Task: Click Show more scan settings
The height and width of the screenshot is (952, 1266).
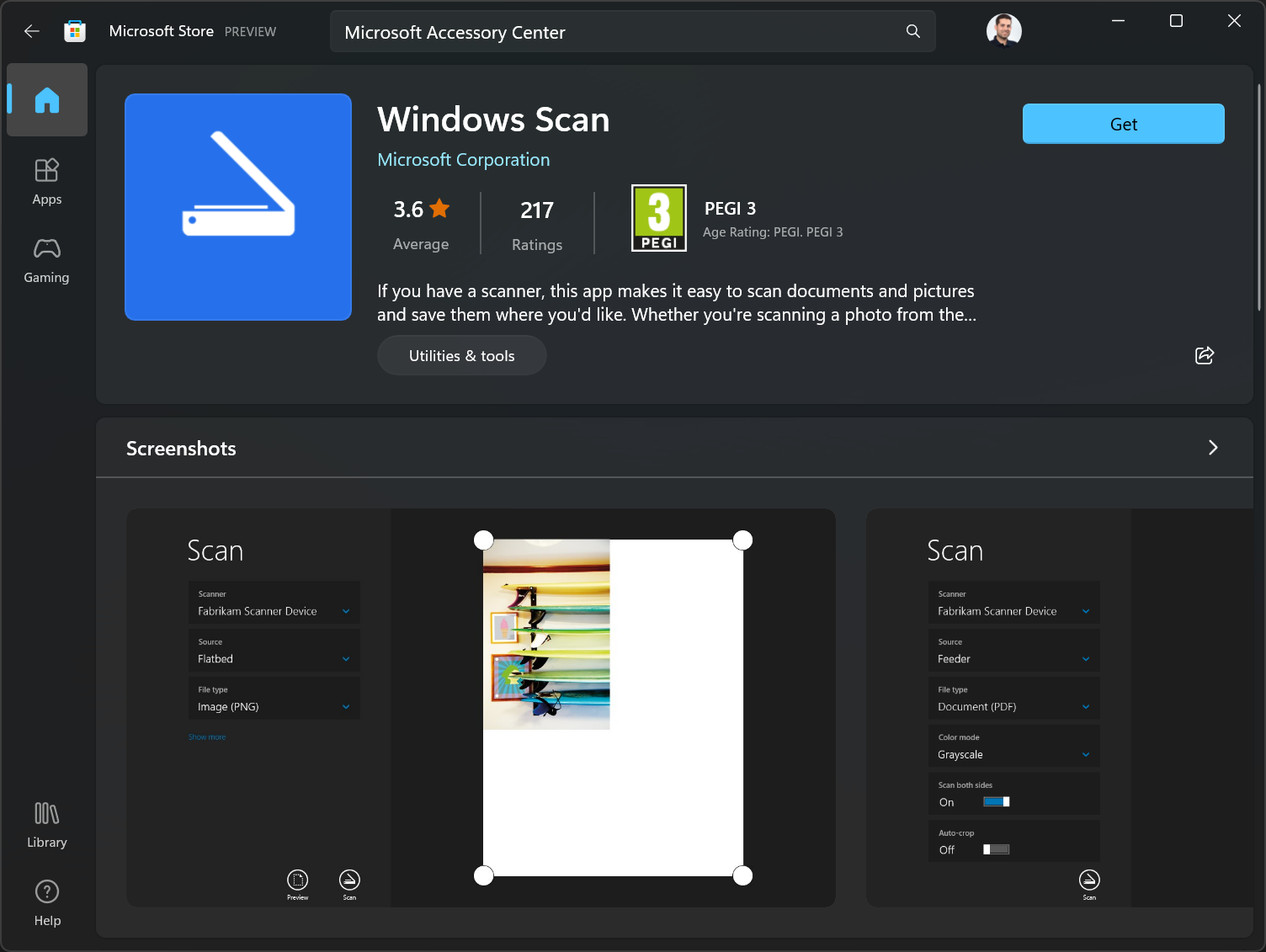Action: coord(206,737)
